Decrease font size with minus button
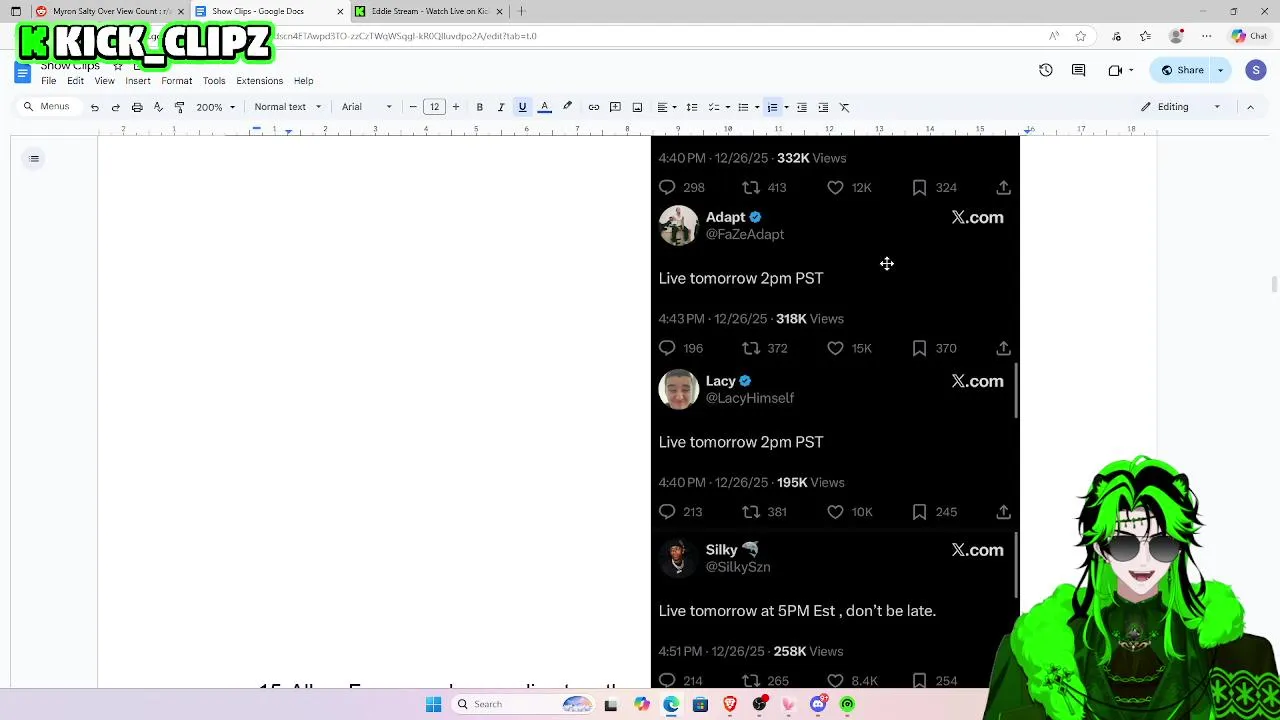The width and height of the screenshot is (1280, 720). [413, 107]
